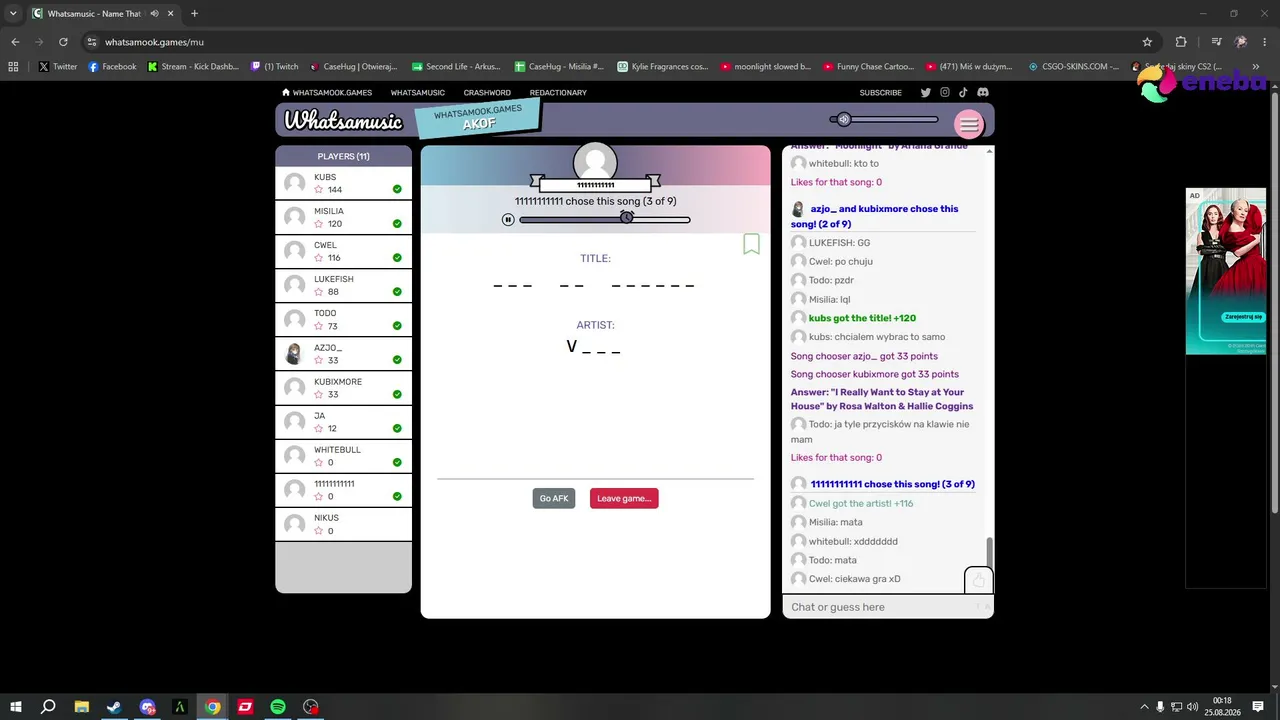Open the CRASHWORD nav item
Screen dimensions: 1280x720
tap(487, 93)
